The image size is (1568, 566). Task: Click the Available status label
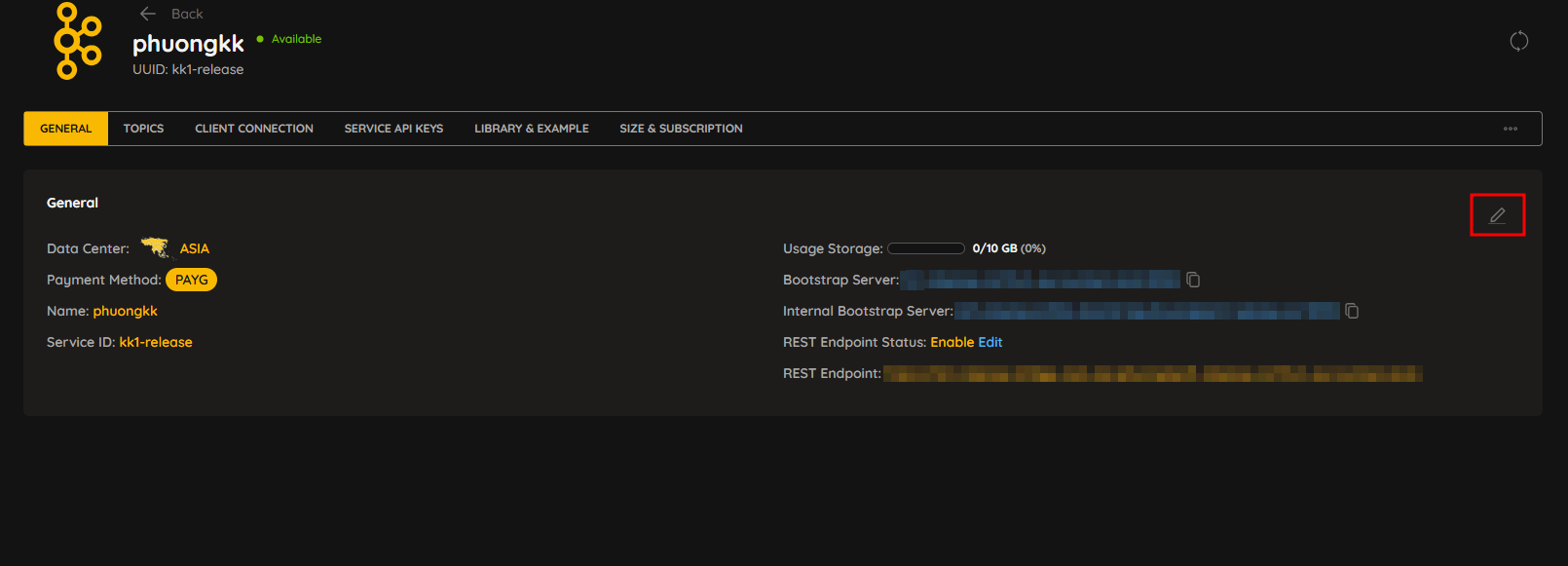[x=296, y=39]
